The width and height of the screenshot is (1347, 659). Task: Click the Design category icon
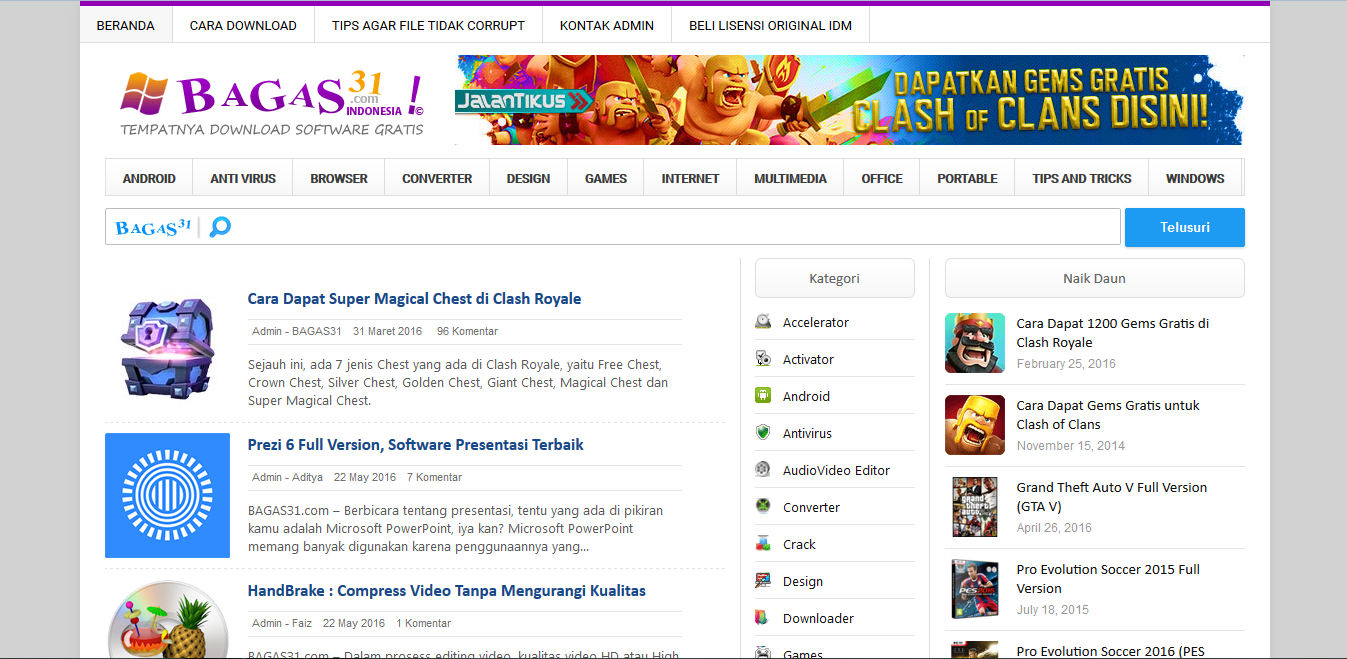[763, 581]
